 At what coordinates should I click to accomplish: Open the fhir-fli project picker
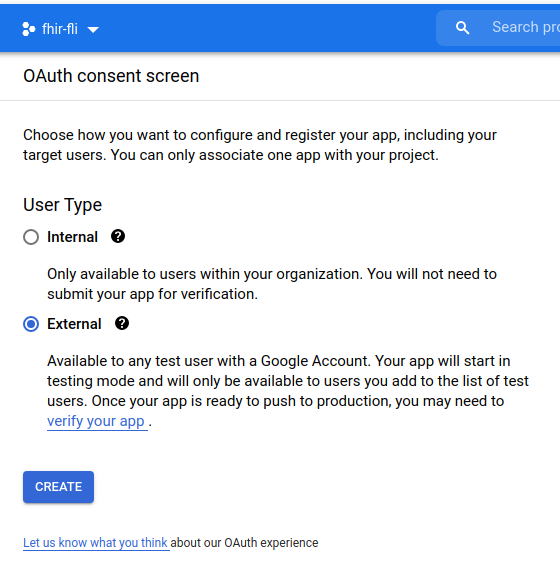[x=61, y=29]
